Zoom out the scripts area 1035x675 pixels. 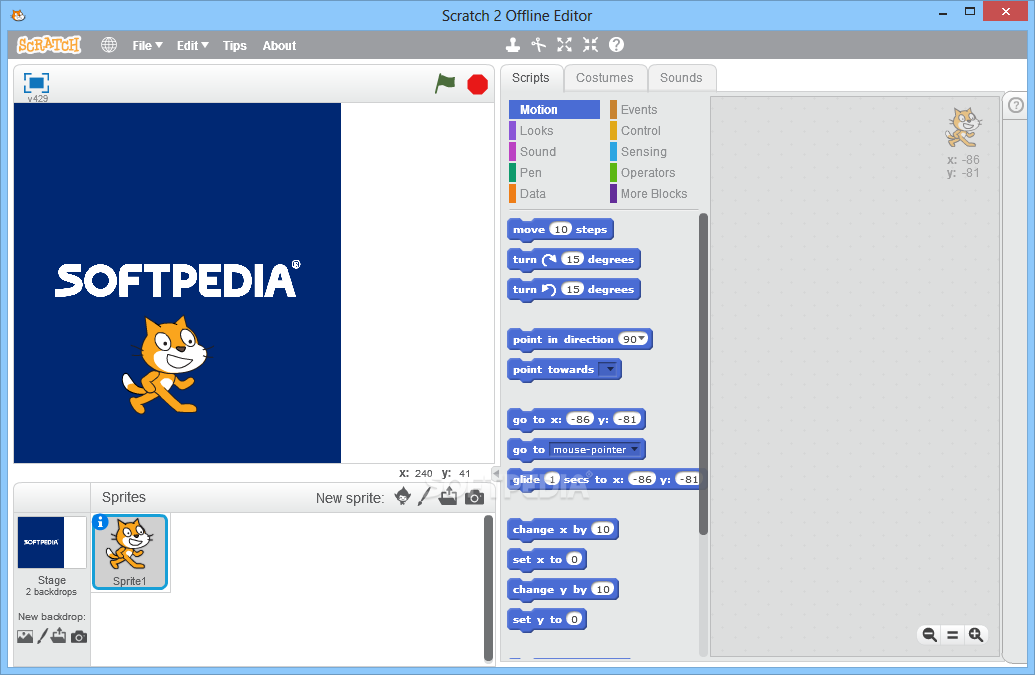(x=929, y=635)
